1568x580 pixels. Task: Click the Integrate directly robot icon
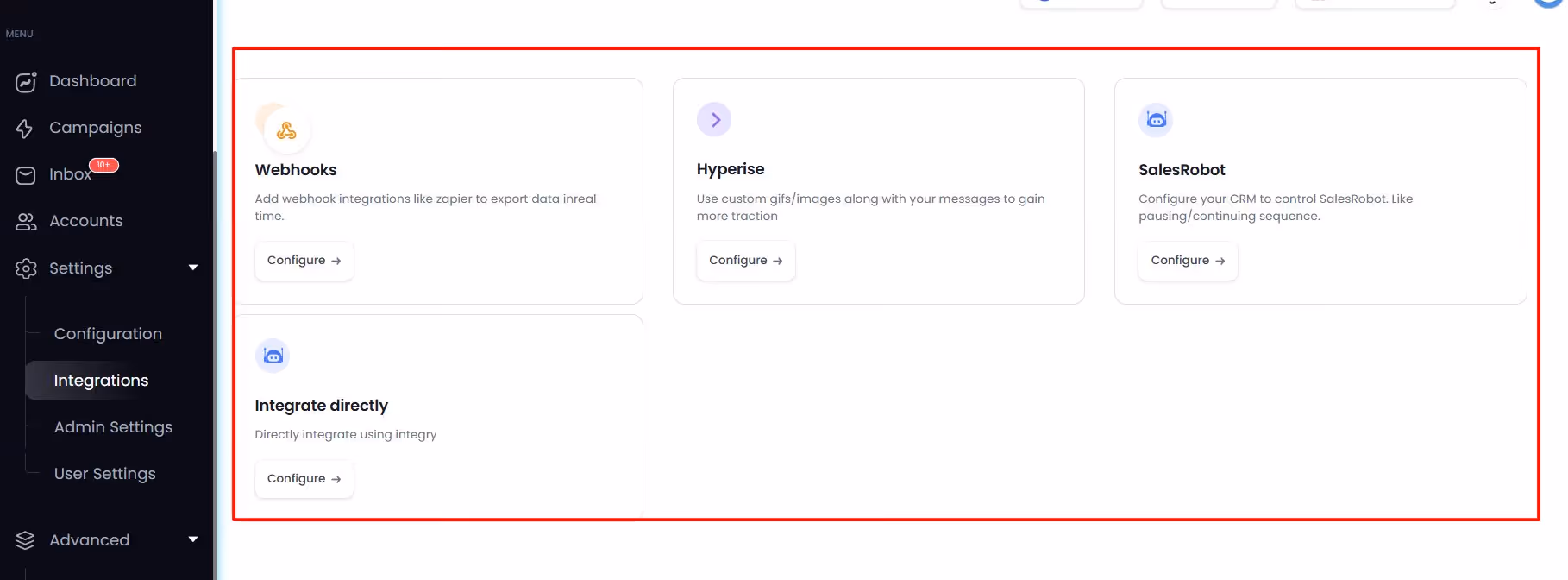pyautogui.click(x=273, y=356)
